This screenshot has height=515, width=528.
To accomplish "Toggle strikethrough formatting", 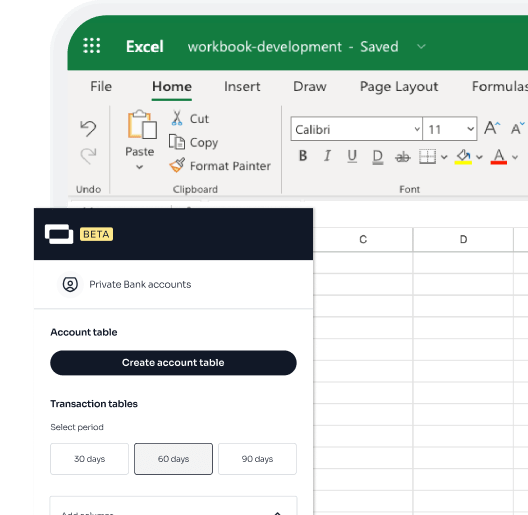I will tap(403, 157).
